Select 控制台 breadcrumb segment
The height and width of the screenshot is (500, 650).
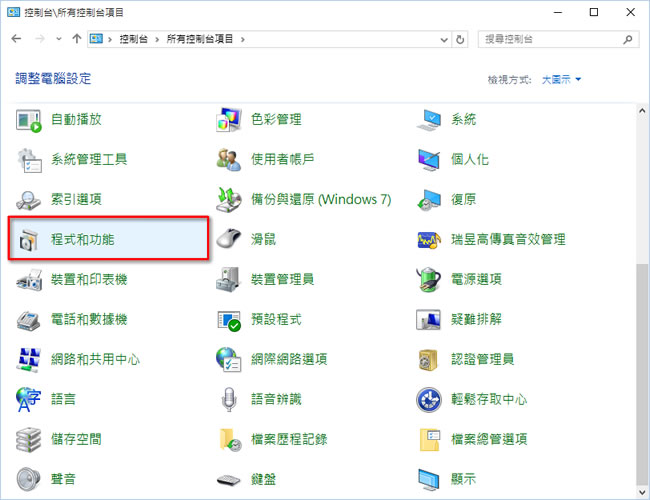(x=133, y=39)
